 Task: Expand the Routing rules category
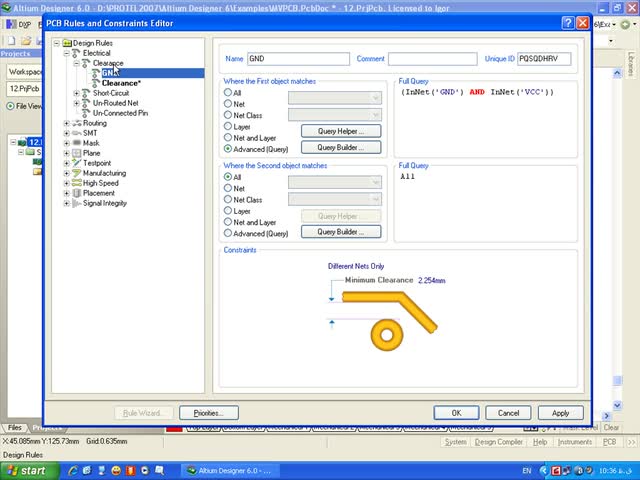pos(67,123)
